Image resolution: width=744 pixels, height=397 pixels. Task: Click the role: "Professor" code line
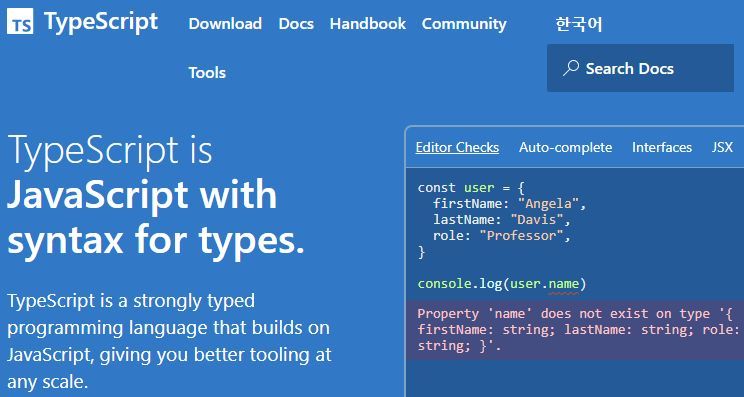pos(502,236)
